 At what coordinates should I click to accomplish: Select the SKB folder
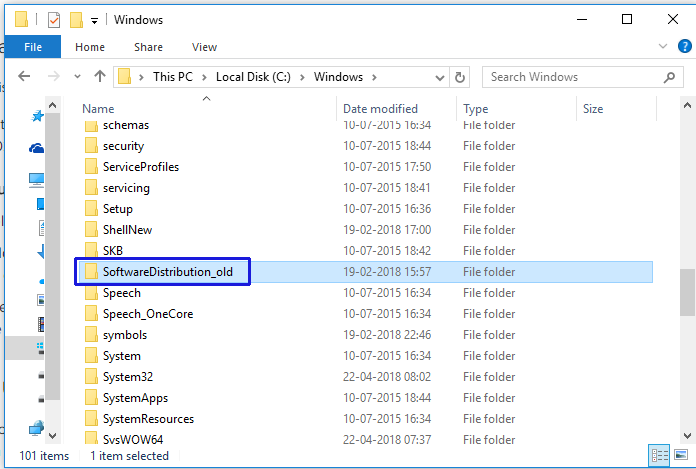click(364, 251)
